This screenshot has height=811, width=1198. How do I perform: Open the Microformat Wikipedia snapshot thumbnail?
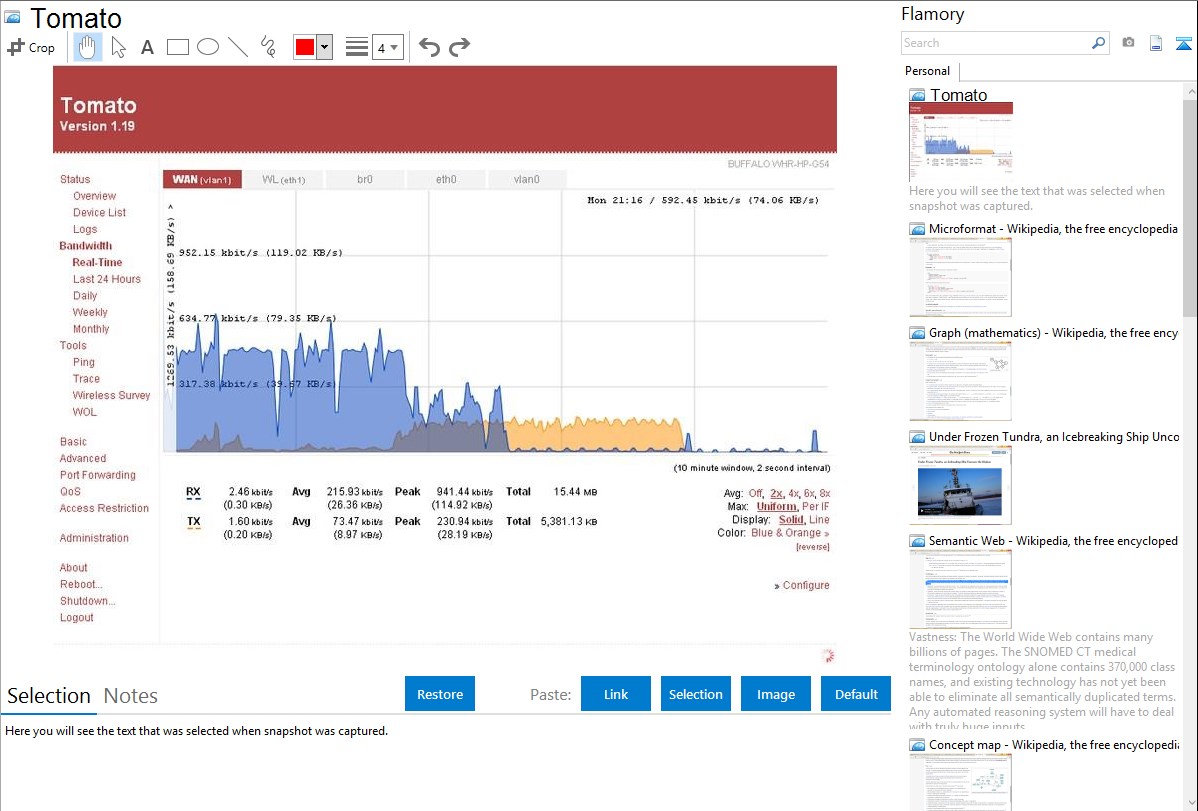click(x=960, y=277)
